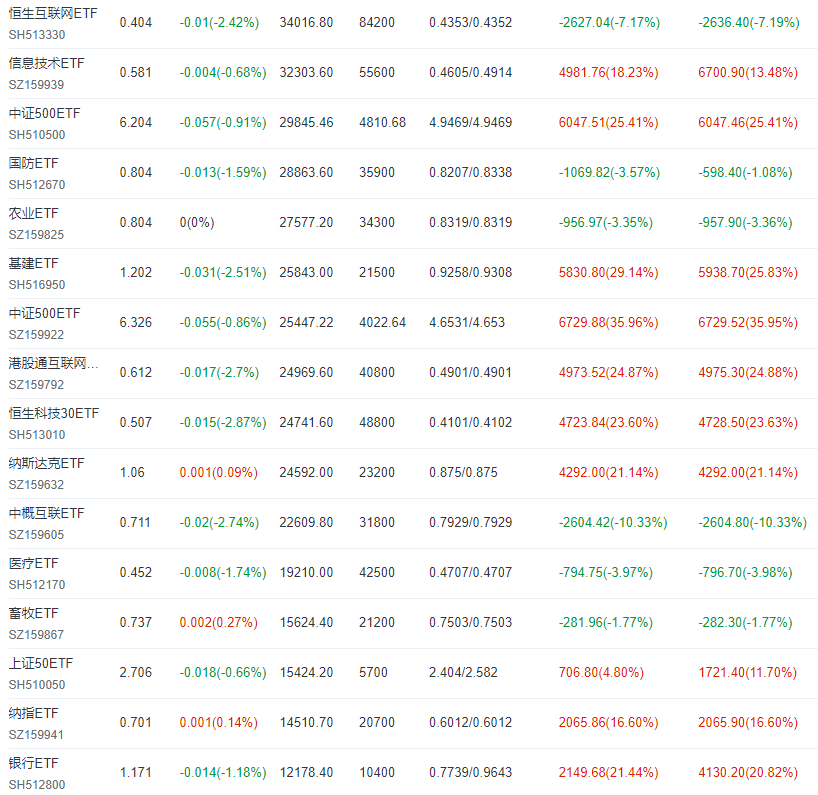Click profit 6700.90(13.48%)

tap(748, 74)
